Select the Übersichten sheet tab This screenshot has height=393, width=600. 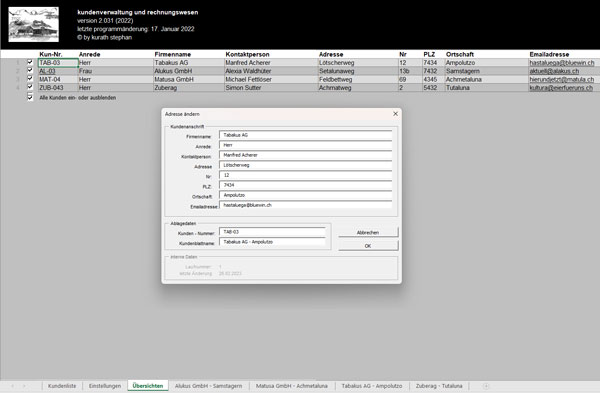(x=148, y=386)
